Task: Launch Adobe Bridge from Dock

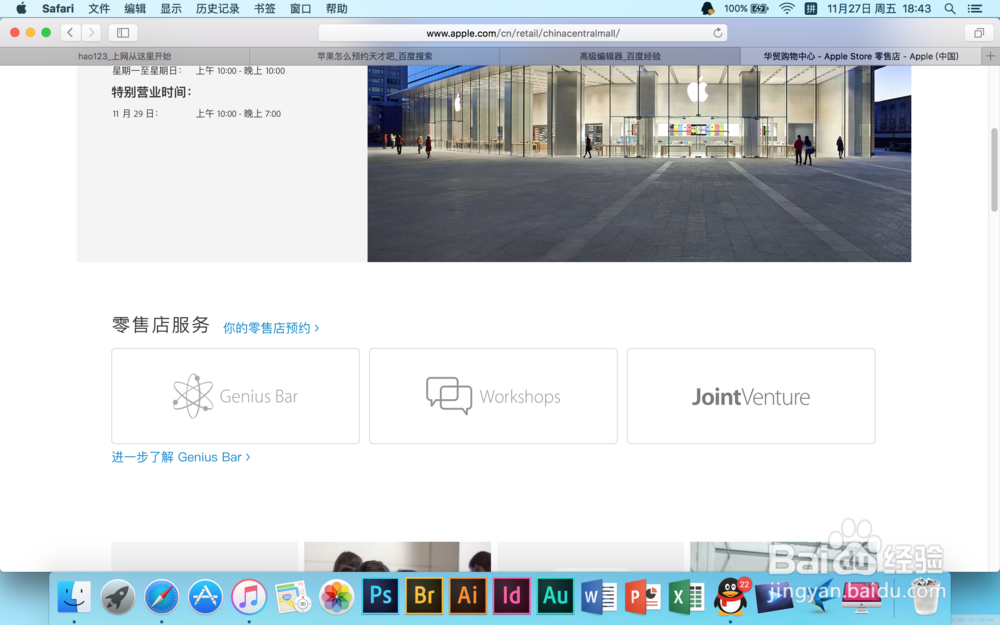Action: tap(424, 596)
